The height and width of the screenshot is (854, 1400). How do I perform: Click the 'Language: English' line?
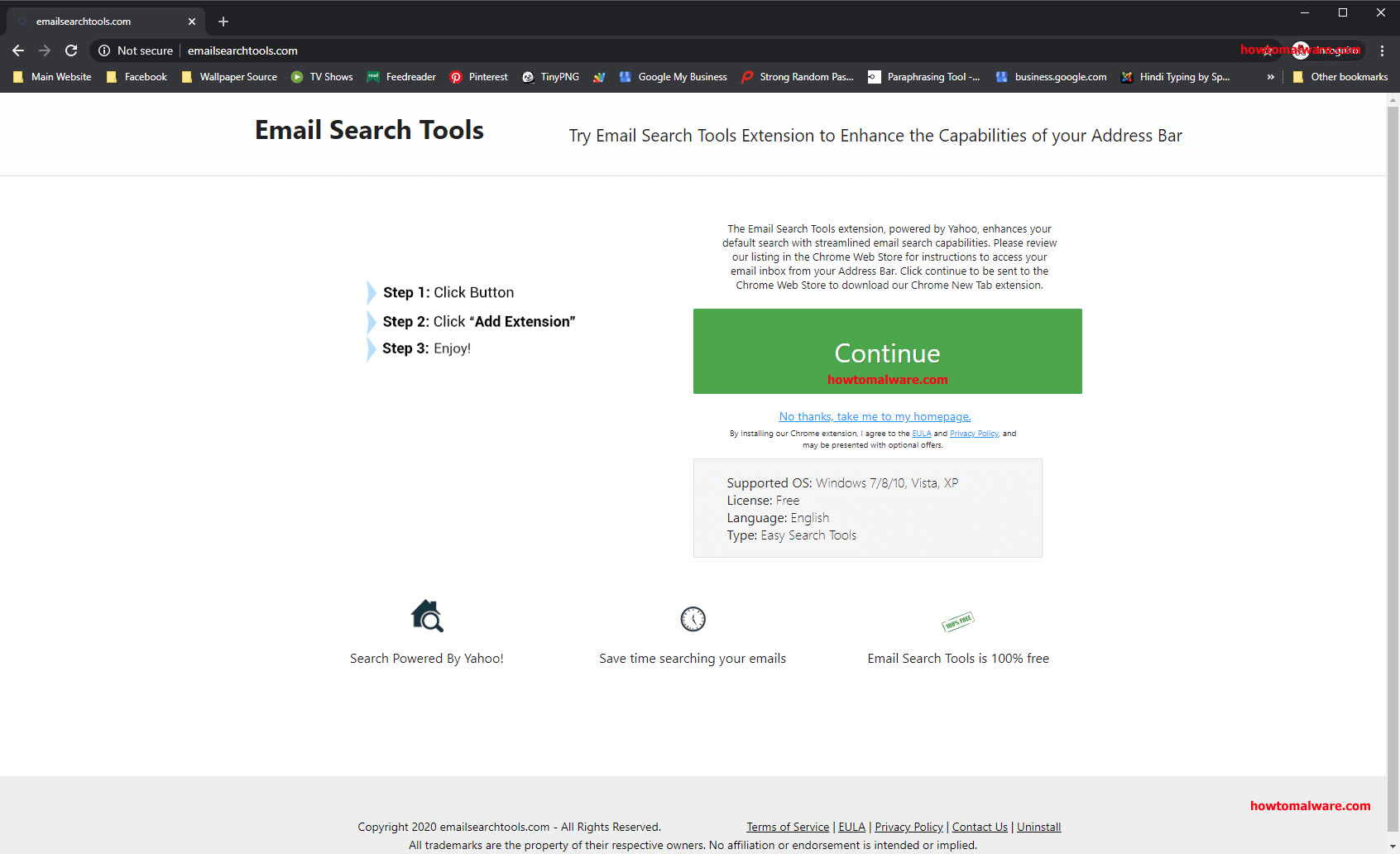pyautogui.click(x=778, y=518)
